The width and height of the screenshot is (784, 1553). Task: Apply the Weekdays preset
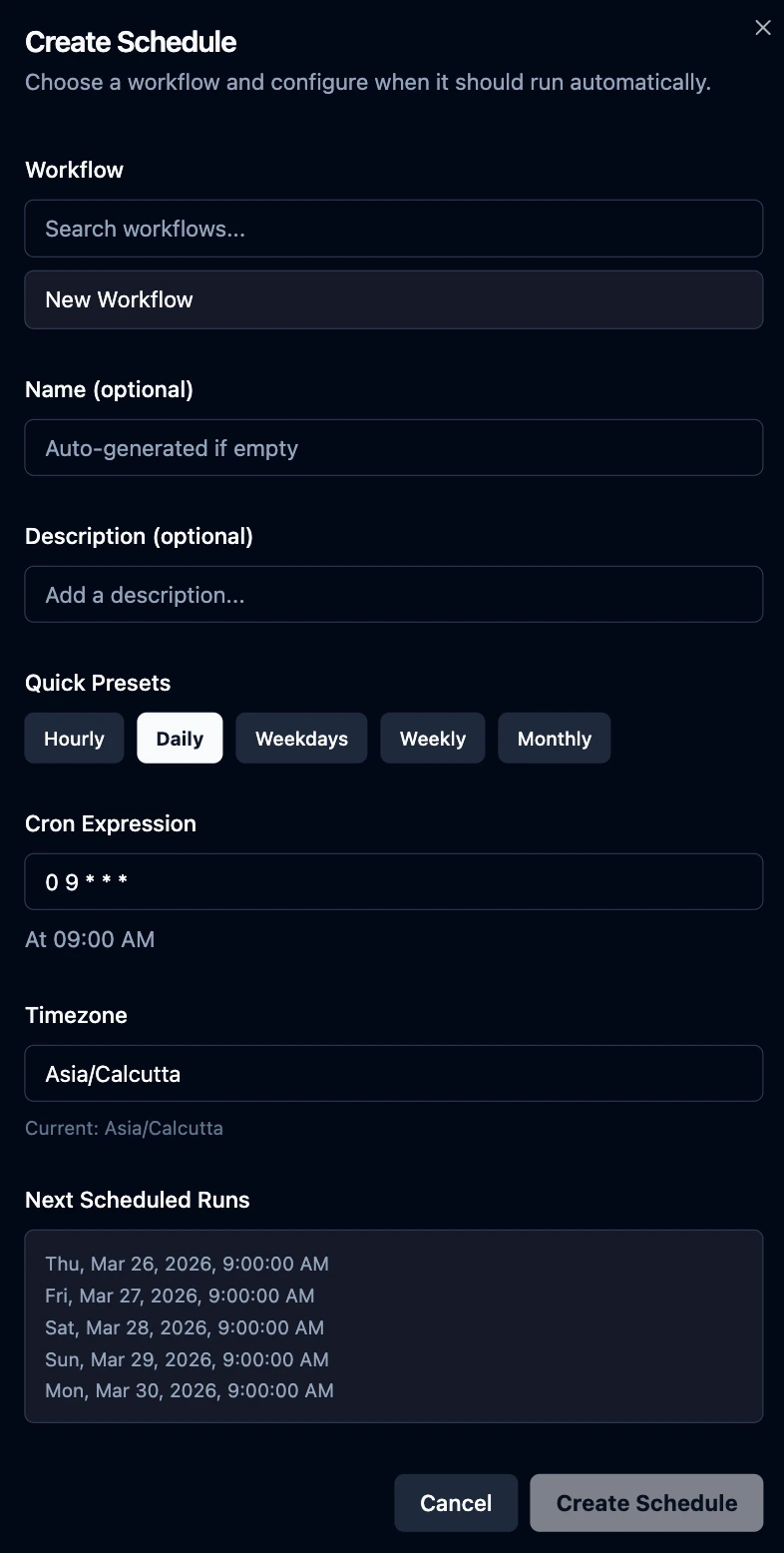301,738
